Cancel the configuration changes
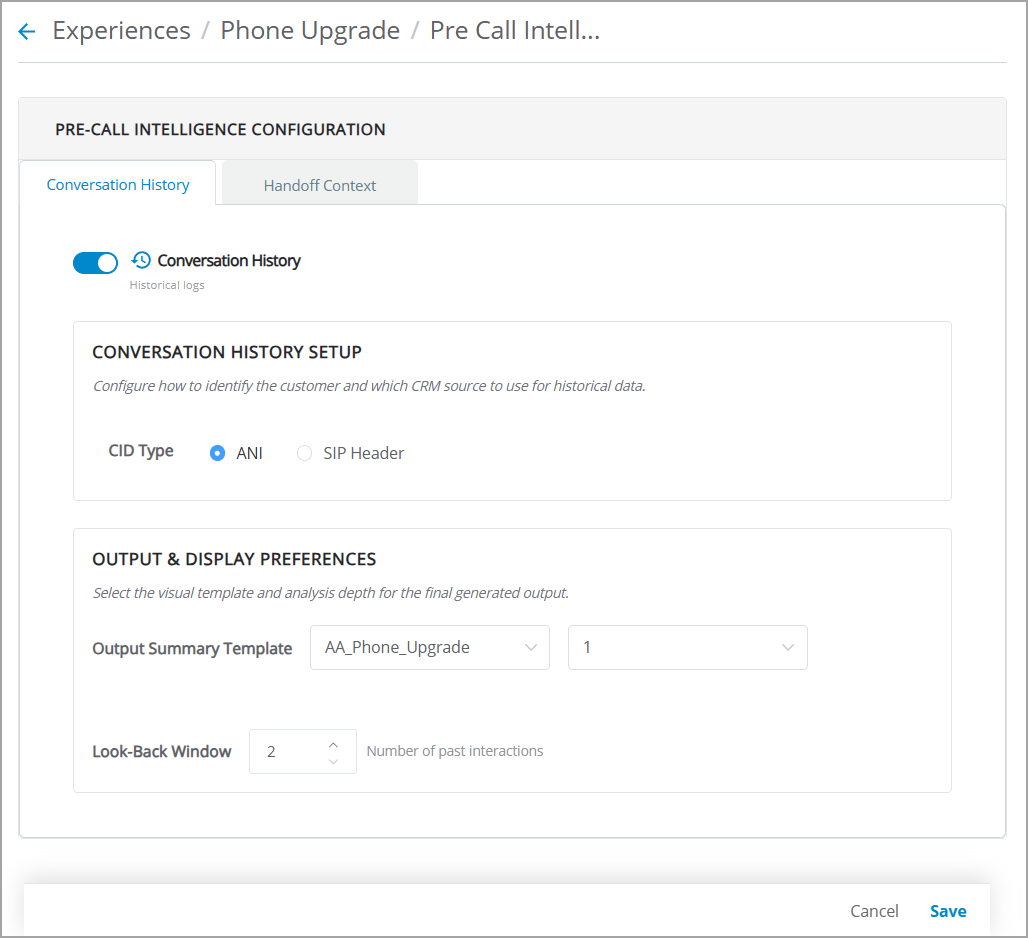The height and width of the screenshot is (938, 1028). pos(874,911)
